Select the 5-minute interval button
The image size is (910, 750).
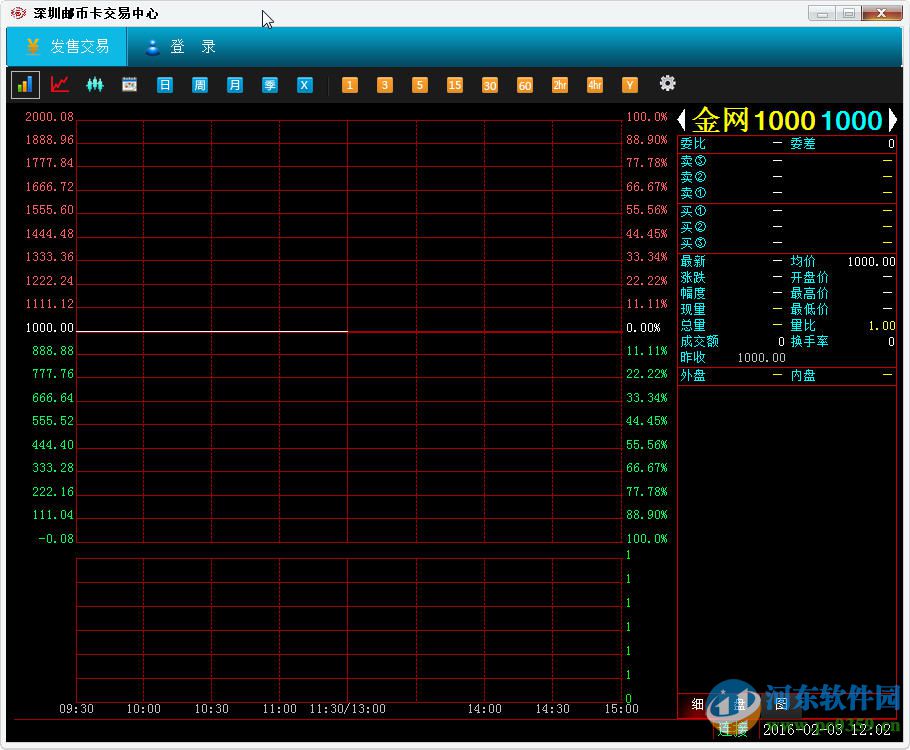[x=420, y=85]
